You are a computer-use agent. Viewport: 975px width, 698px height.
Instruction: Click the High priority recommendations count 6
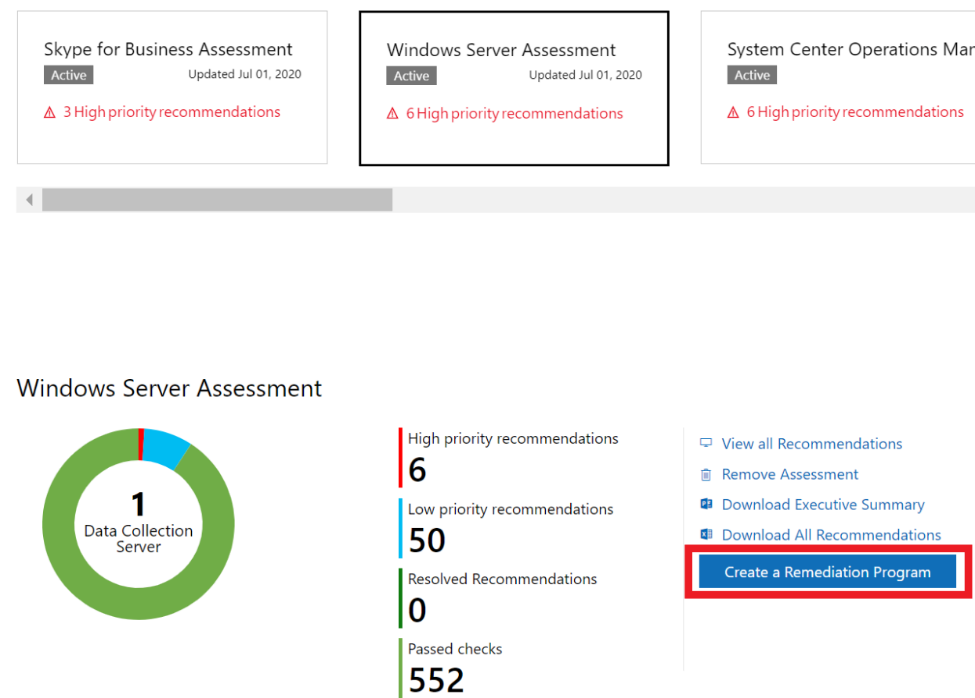point(417,469)
